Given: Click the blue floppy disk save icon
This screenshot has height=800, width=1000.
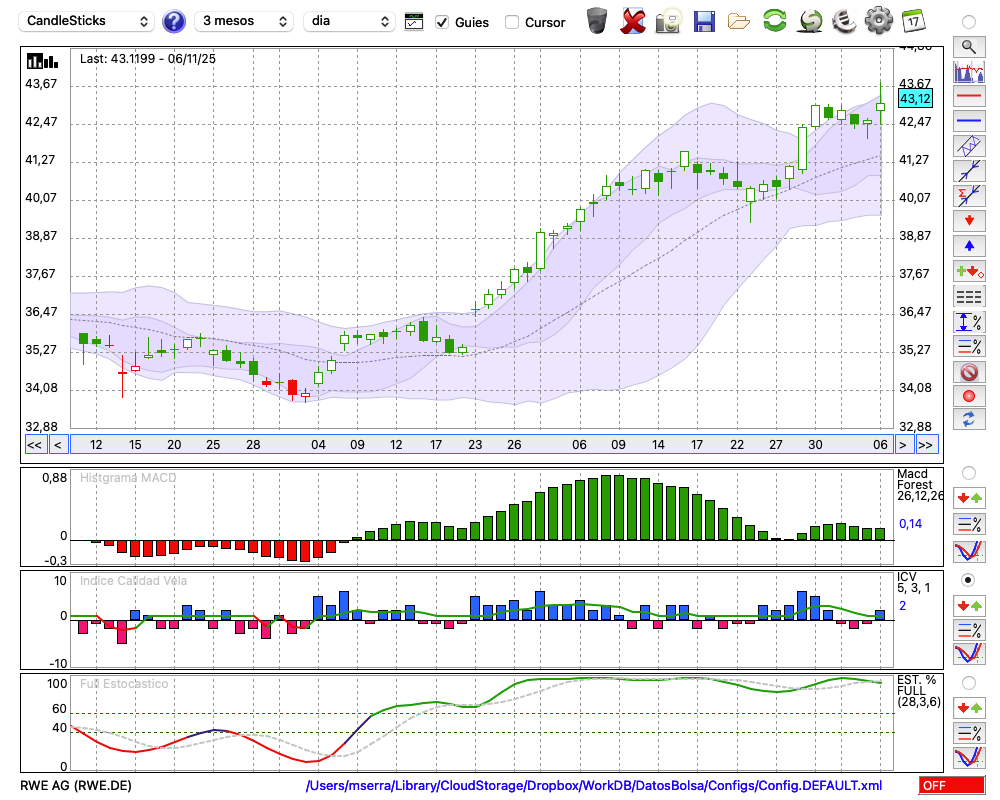Looking at the screenshot, I should pyautogui.click(x=704, y=20).
